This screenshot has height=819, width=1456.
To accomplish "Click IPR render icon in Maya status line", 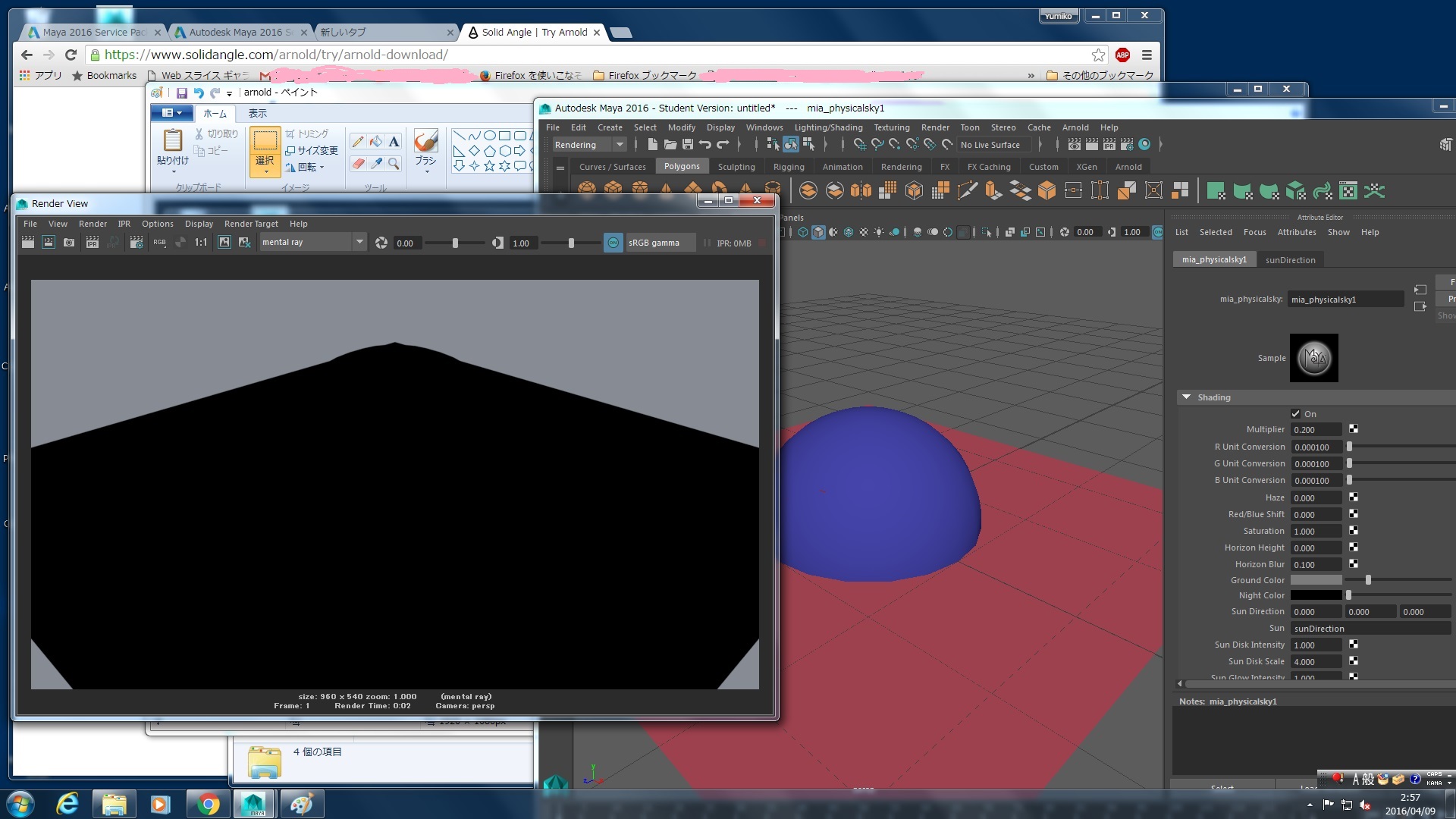I will 1109,144.
